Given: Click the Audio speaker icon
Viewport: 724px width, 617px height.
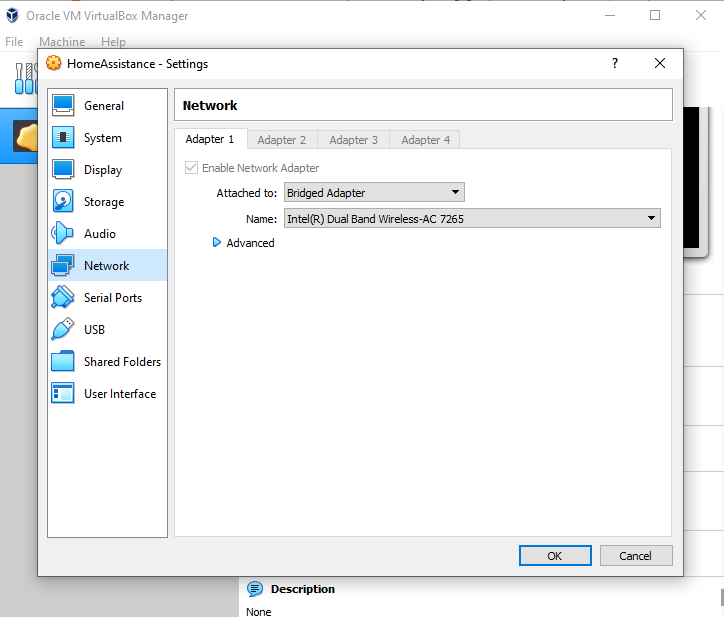Looking at the screenshot, I should 63,233.
